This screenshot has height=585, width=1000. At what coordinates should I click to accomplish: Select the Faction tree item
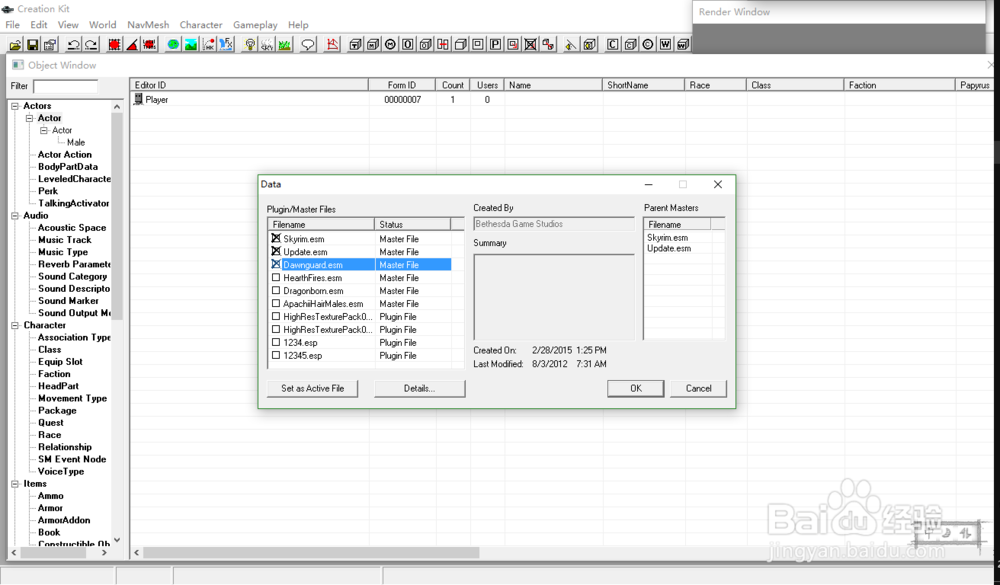point(54,374)
